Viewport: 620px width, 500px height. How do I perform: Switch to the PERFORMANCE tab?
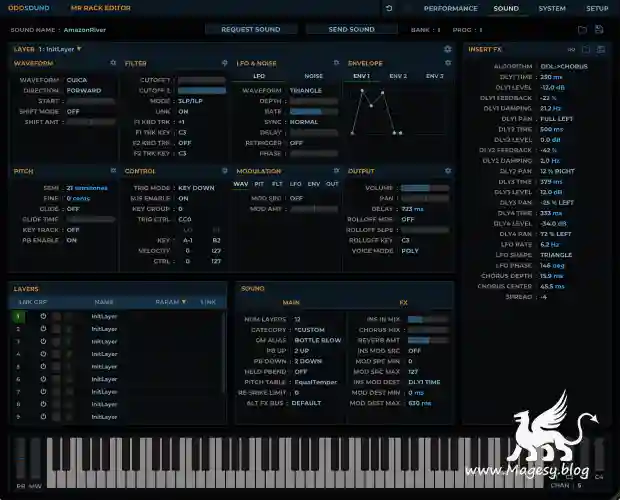point(451,8)
